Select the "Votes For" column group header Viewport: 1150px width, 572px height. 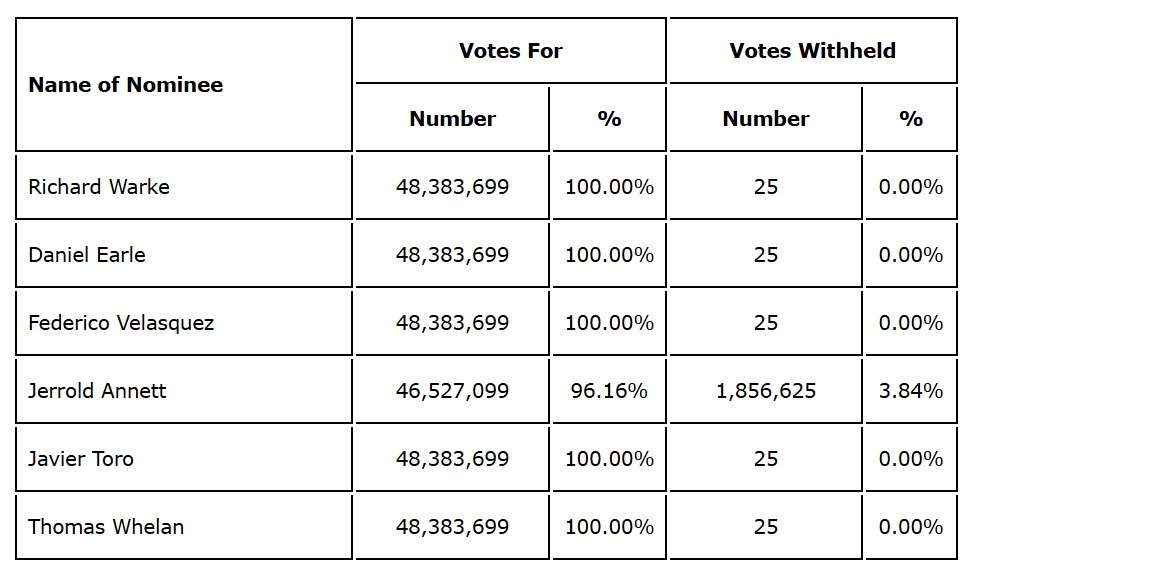point(510,51)
